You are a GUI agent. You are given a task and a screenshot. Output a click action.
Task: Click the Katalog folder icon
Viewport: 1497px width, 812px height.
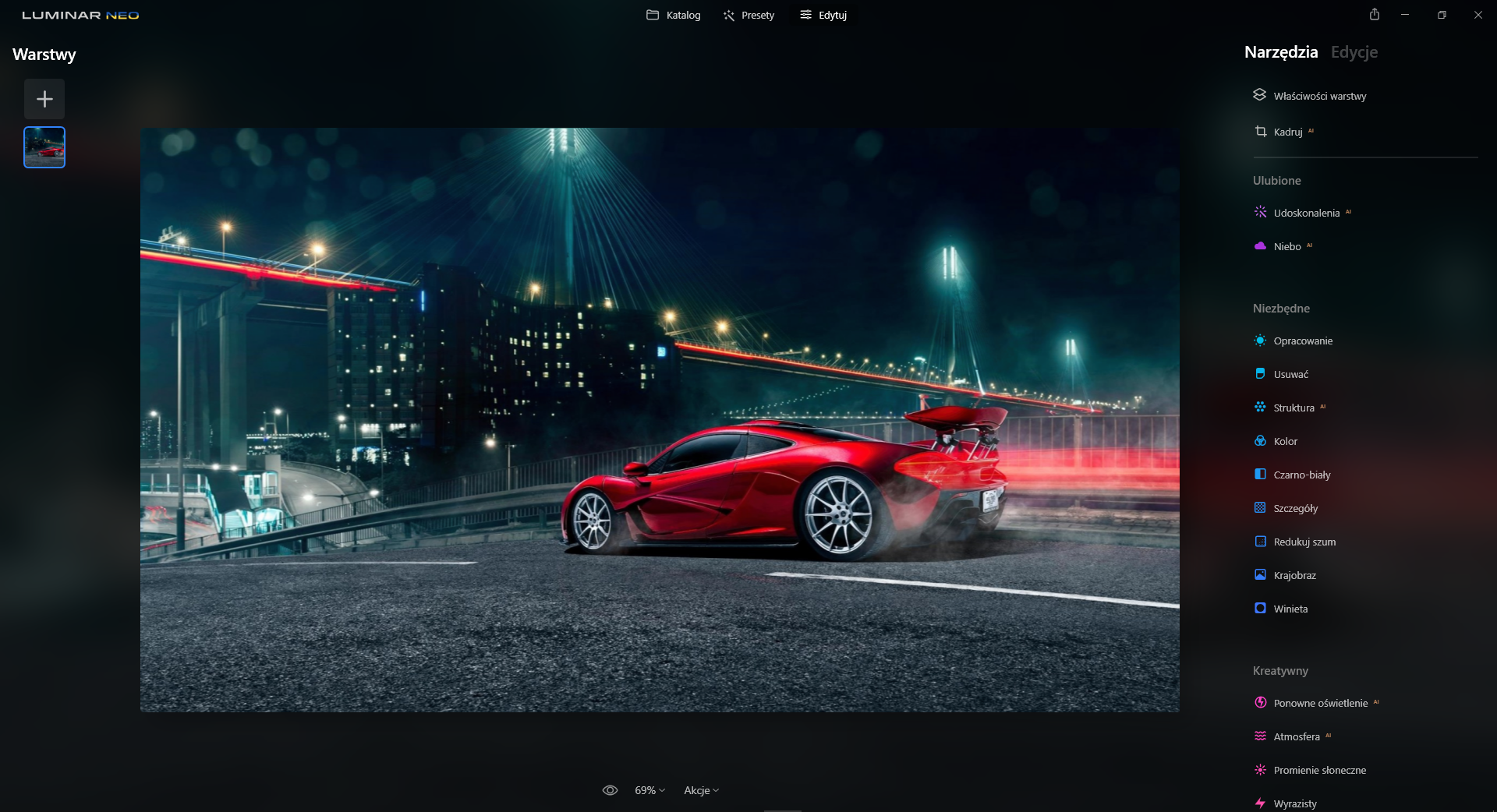[x=653, y=15]
